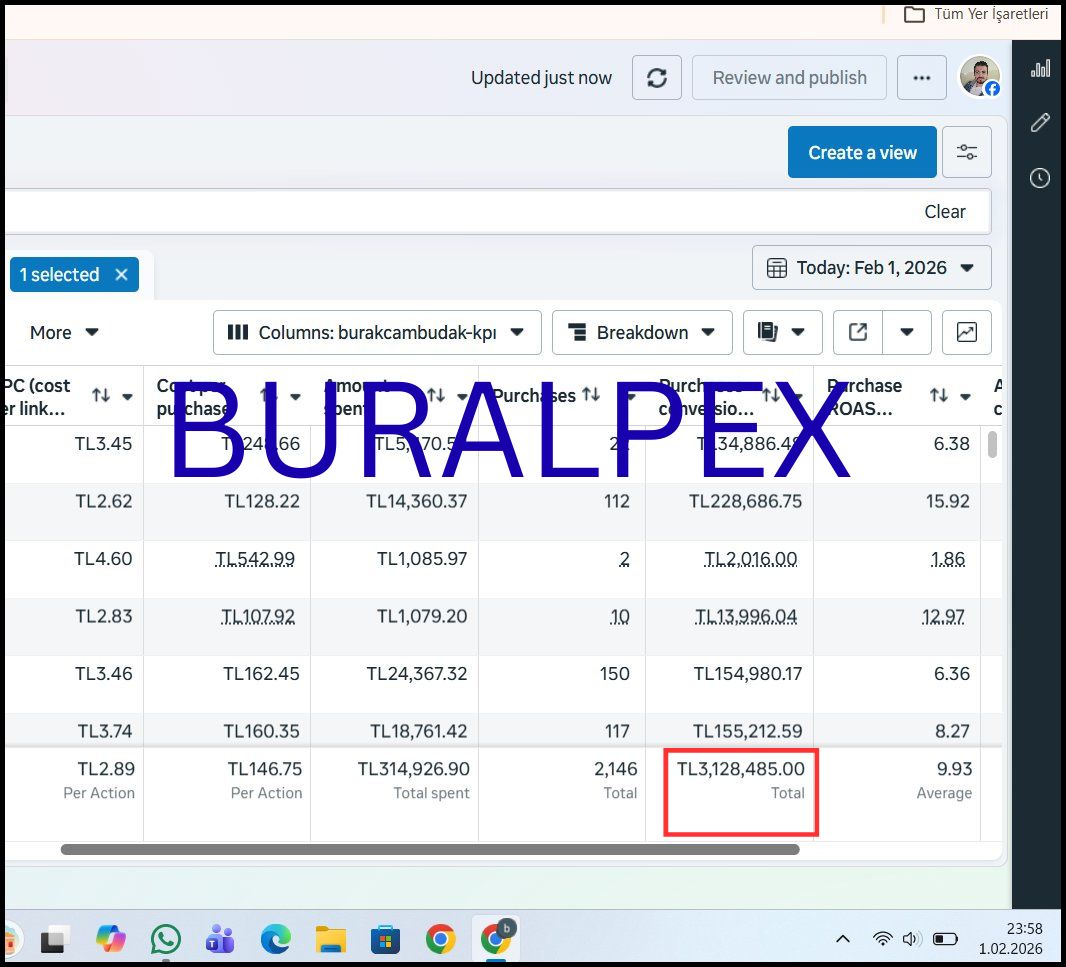This screenshot has width=1066, height=967.
Task: Expand the Columns: burakcambudak-kpi dropdown
Action: pyautogui.click(x=377, y=332)
